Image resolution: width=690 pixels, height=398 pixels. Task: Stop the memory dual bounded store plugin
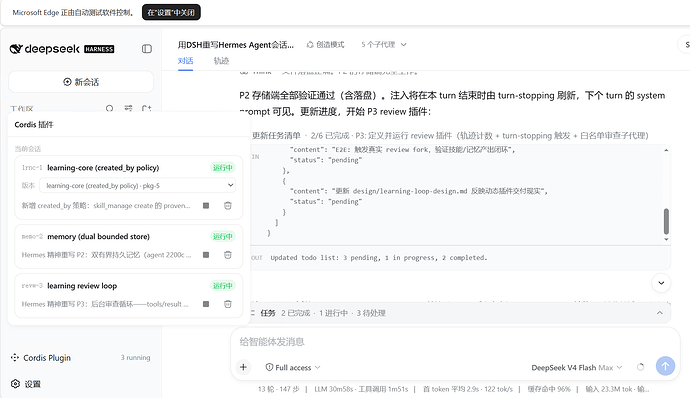pyautogui.click(x=206, y=255)
